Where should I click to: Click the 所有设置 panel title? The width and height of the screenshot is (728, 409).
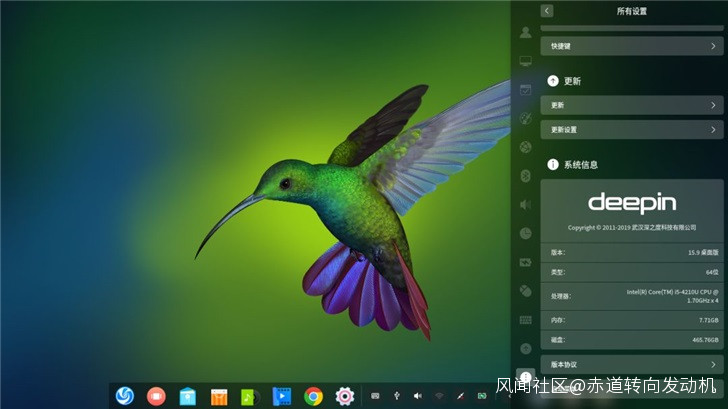pyautogui.click(x=631, y=11)
